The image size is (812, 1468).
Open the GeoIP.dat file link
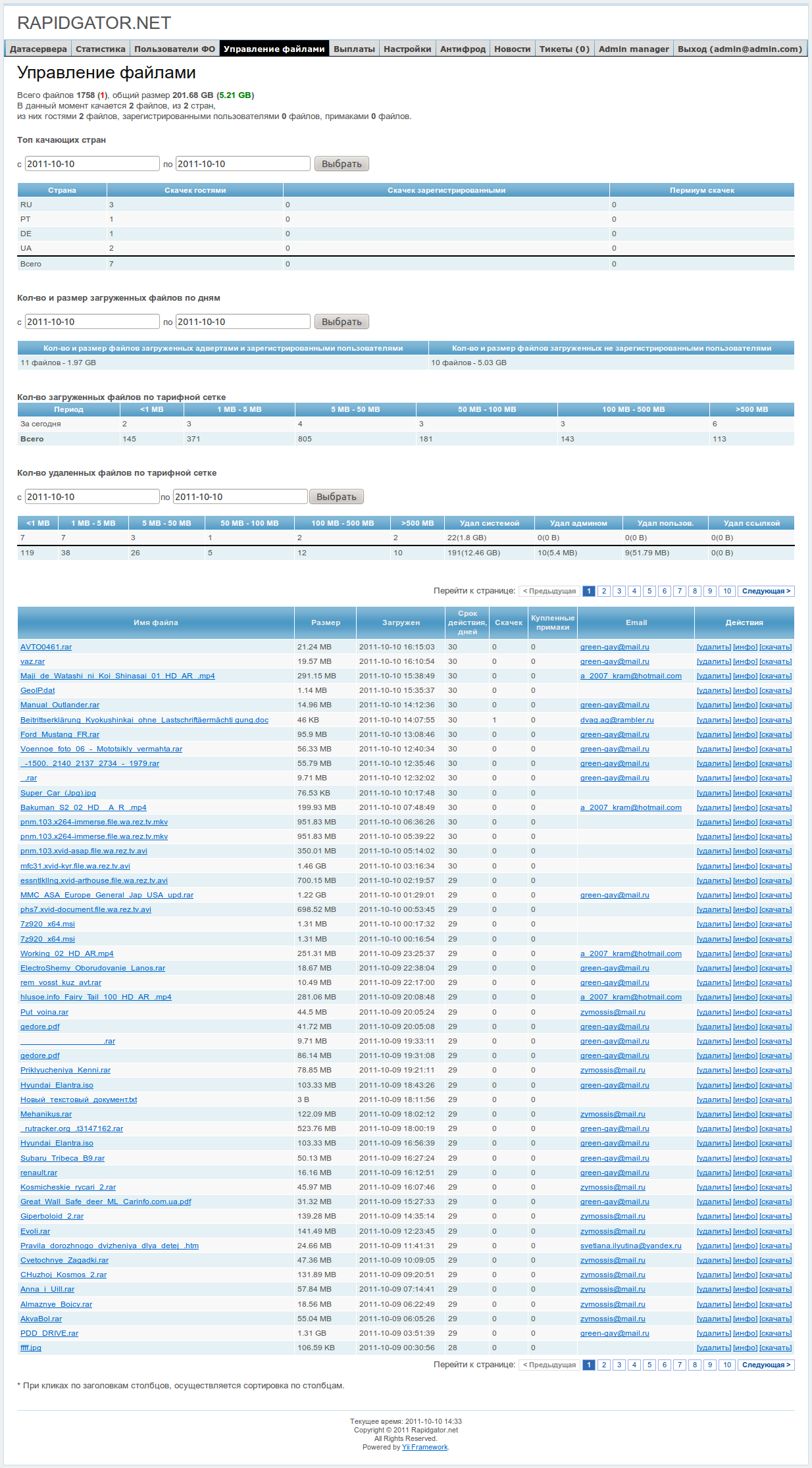pyautogui.click(x=38, y=690)
